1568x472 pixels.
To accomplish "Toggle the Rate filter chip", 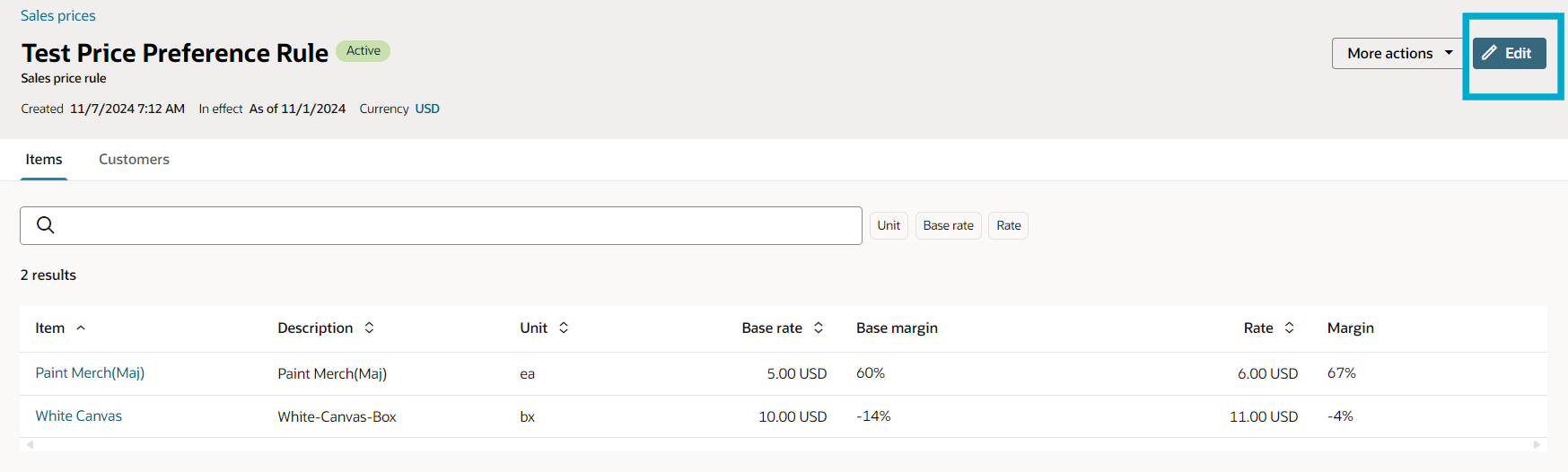I will pos(1009,225).
